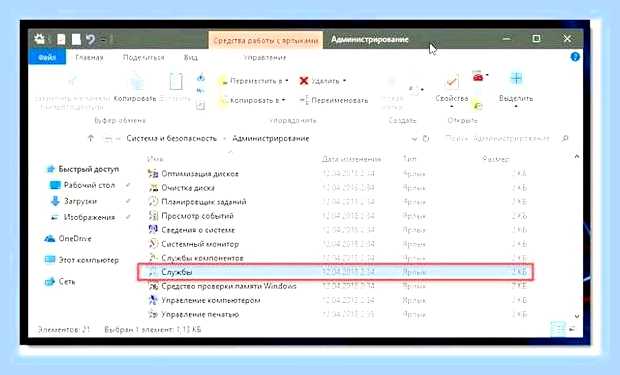Image resolution: width=620 pixels, height=375 pixels.
Task: Click the Properties icon in title bar quick access
Action: pyautogui.click(x=61, y=39)
